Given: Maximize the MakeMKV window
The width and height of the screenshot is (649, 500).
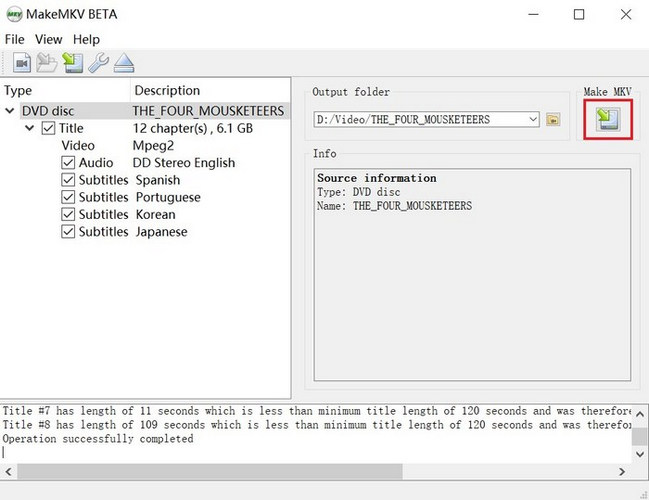Looking at the screenshot, I should (579, 14).
